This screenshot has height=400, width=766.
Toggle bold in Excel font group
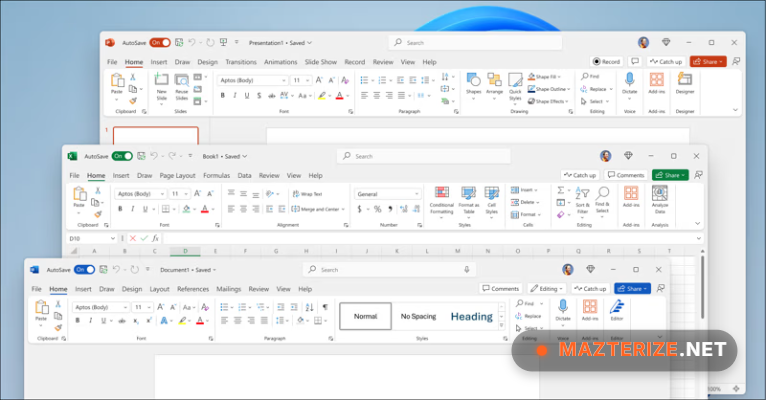120,209
